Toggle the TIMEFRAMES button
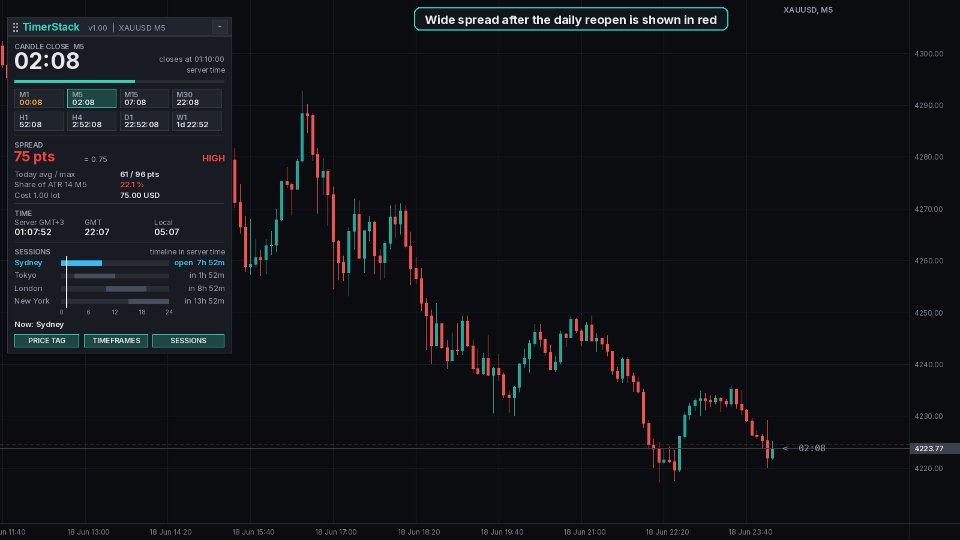The height and width of the screenshot is (540, 960). click(x=116, y=340)
